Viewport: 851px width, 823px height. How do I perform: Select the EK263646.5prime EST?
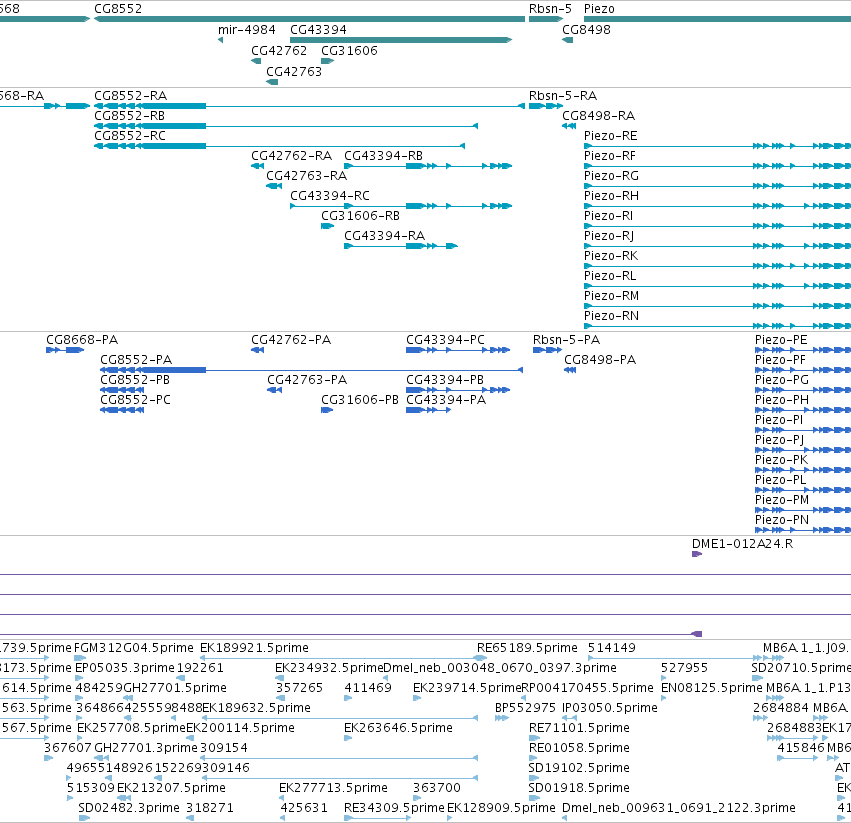pos(398,728)
